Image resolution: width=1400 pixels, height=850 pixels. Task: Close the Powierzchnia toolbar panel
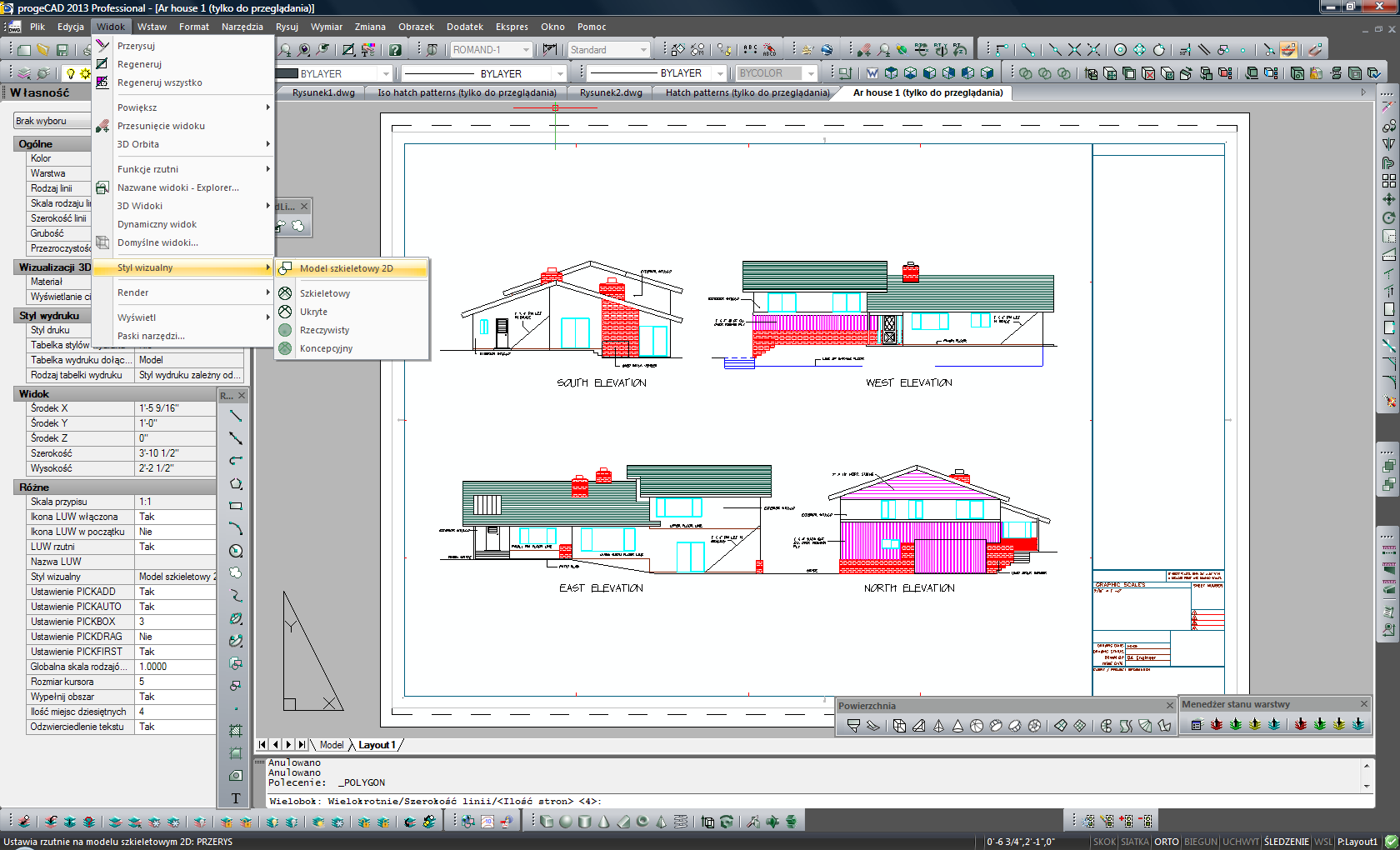pos(1169,706)
